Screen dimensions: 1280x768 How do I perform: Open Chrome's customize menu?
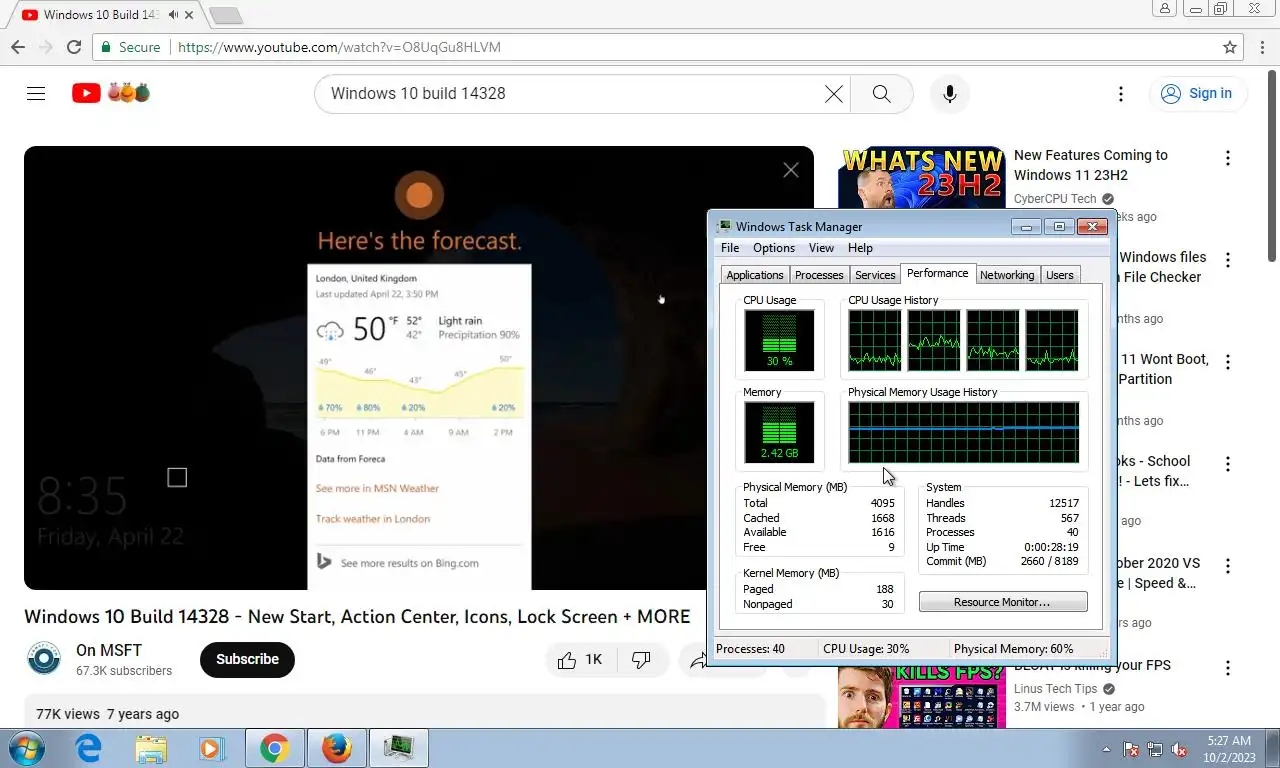pos(1262,47)
